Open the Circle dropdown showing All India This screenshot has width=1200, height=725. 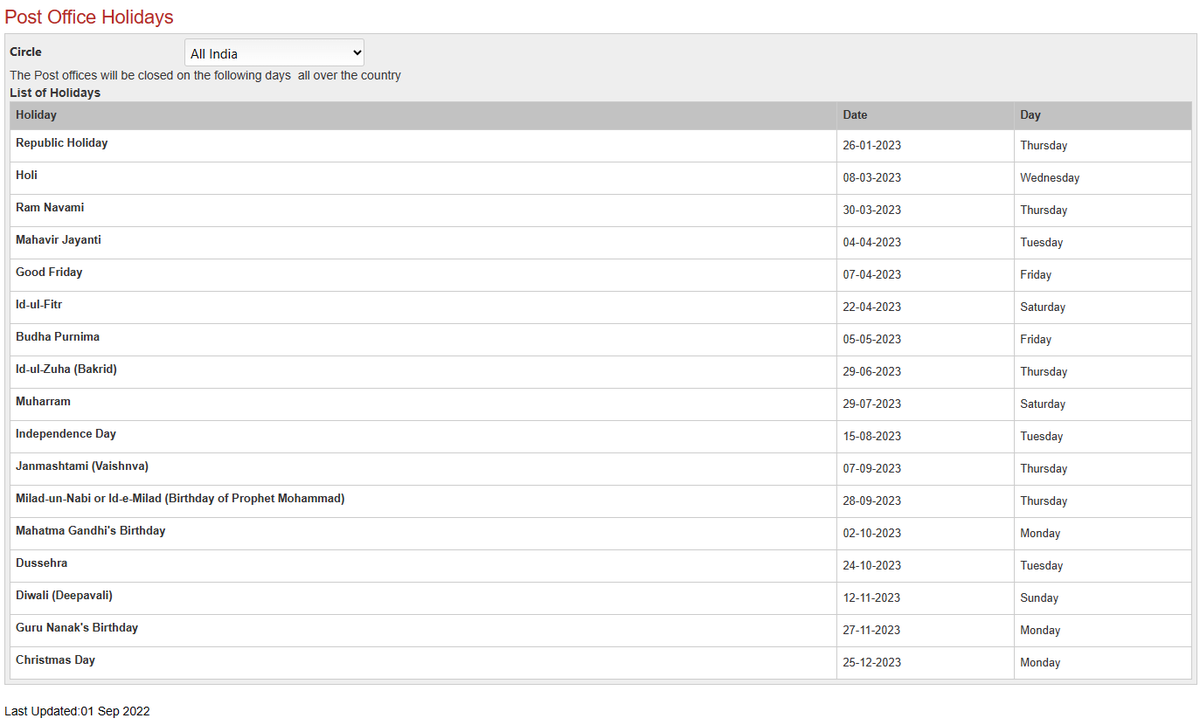pyautogui.click(x=274, y=53)
